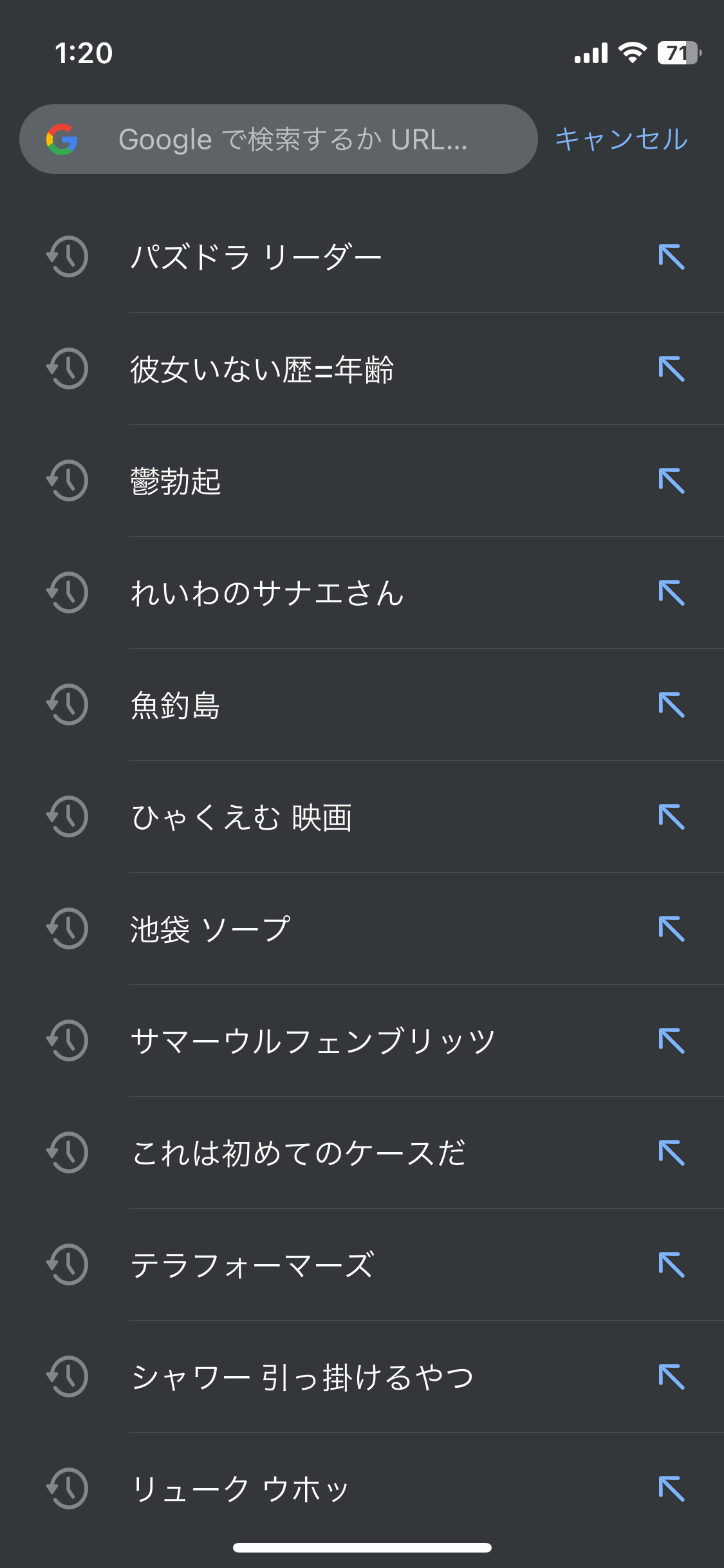Tap the Google logo in search bar

pos(62,139)
